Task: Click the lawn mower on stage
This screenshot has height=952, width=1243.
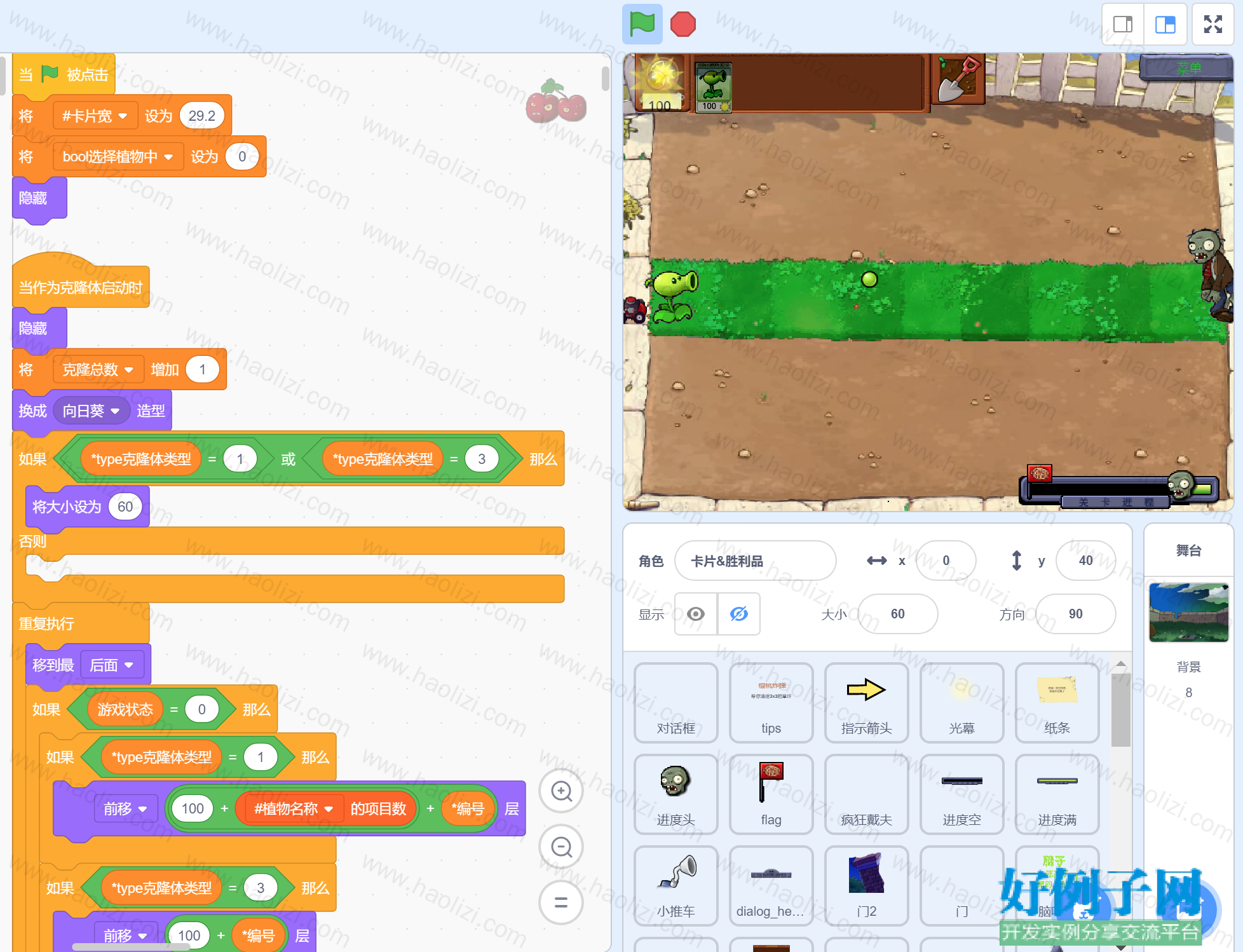Action: coord(635,309)
